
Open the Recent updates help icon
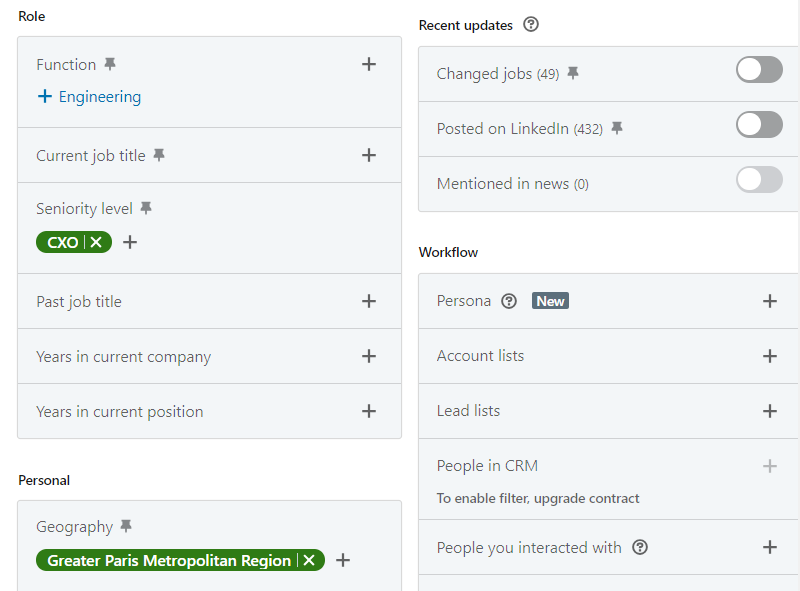[530, 24]
